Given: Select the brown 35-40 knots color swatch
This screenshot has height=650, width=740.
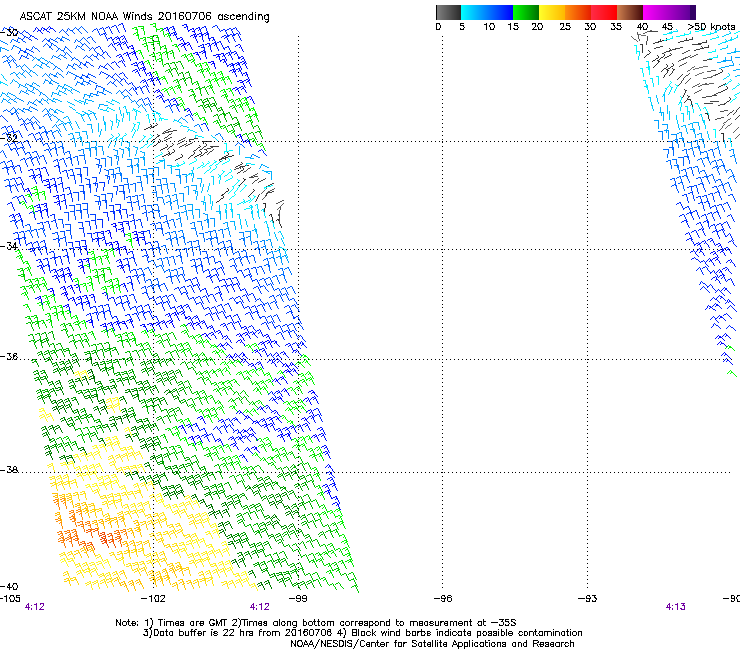Looking at the screenshot, I should pos(630,12).
